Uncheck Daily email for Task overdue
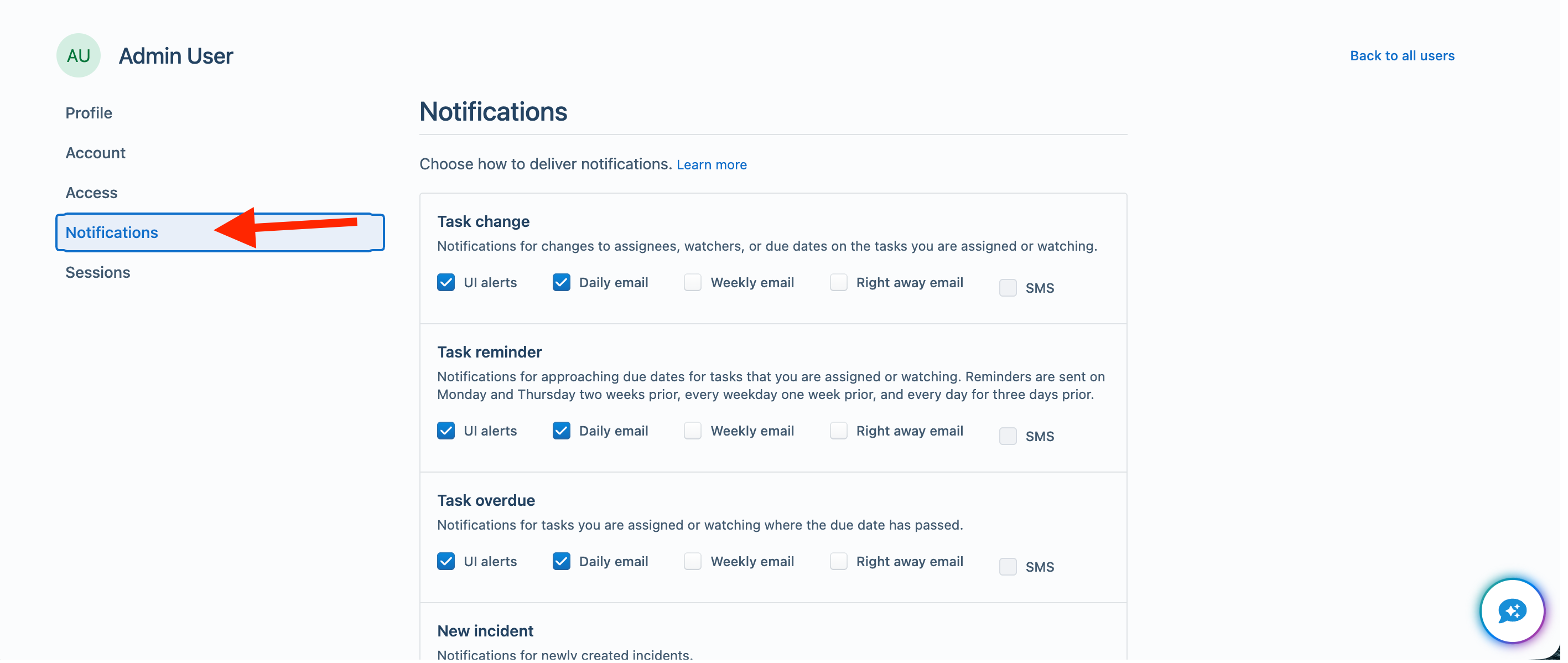This screenshot has height=663, width=1568. click(561, 561)
